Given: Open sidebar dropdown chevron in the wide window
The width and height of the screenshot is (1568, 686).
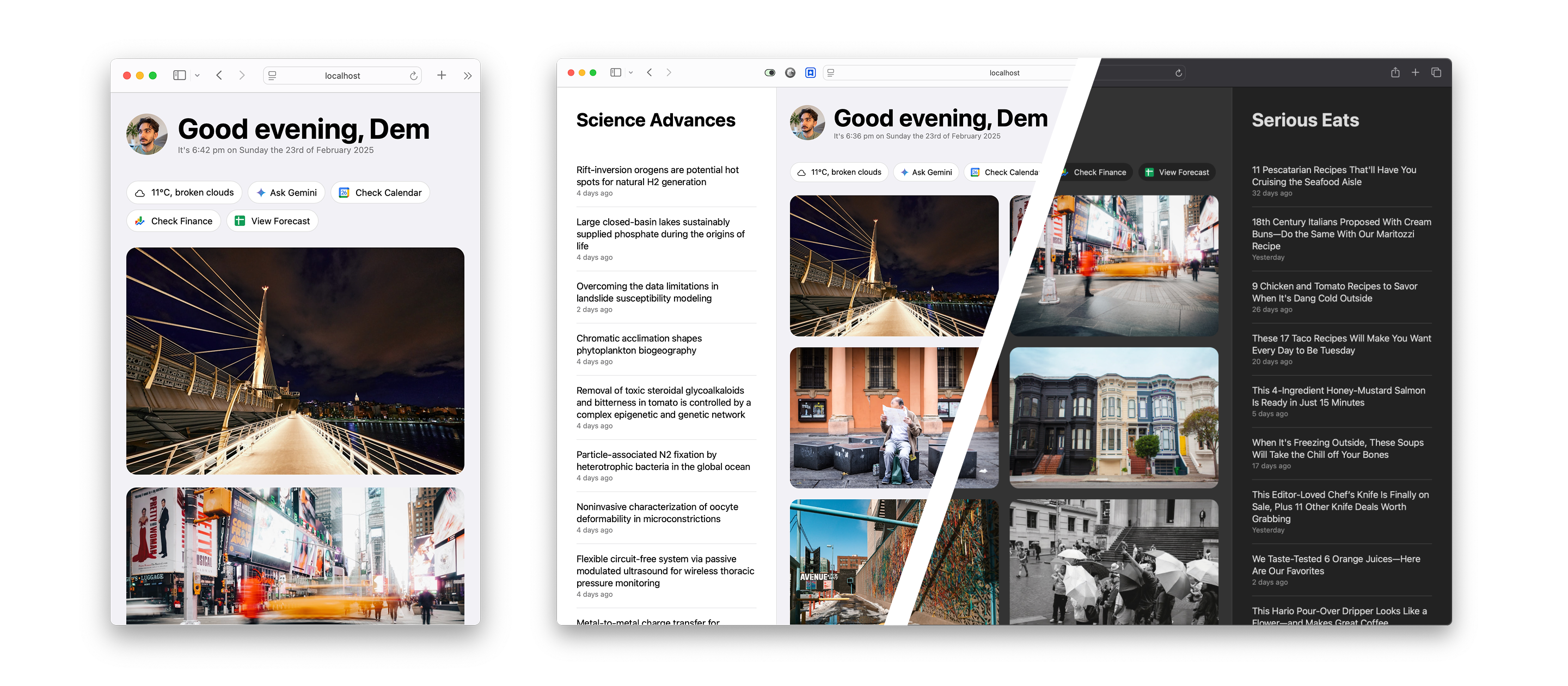Looking at the screenshot, I should coord(630,72).
